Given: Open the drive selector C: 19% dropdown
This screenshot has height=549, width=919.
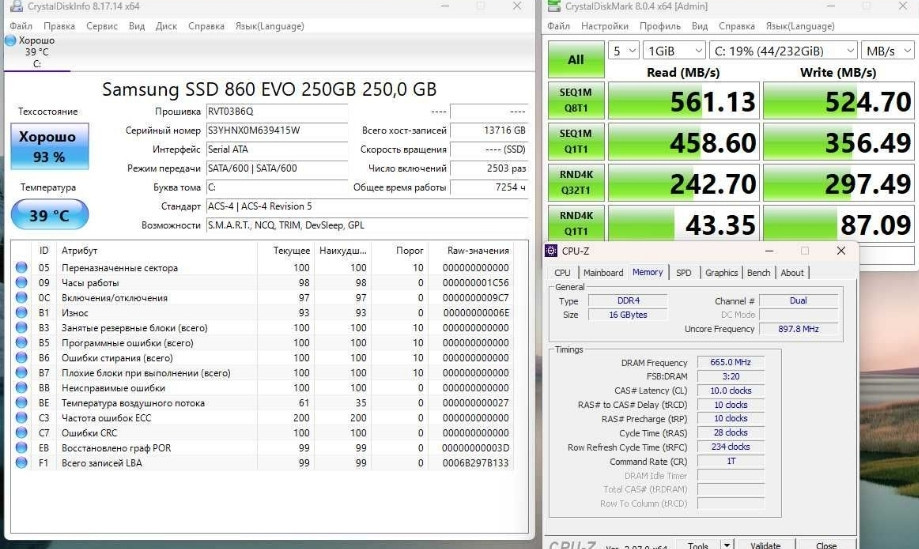Looking at the screenshot, I should [784, 51].
